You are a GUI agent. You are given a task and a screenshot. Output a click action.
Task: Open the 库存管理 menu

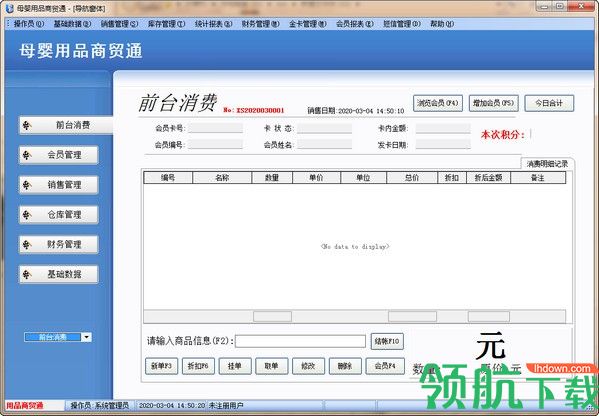click(x=166, y=24)
